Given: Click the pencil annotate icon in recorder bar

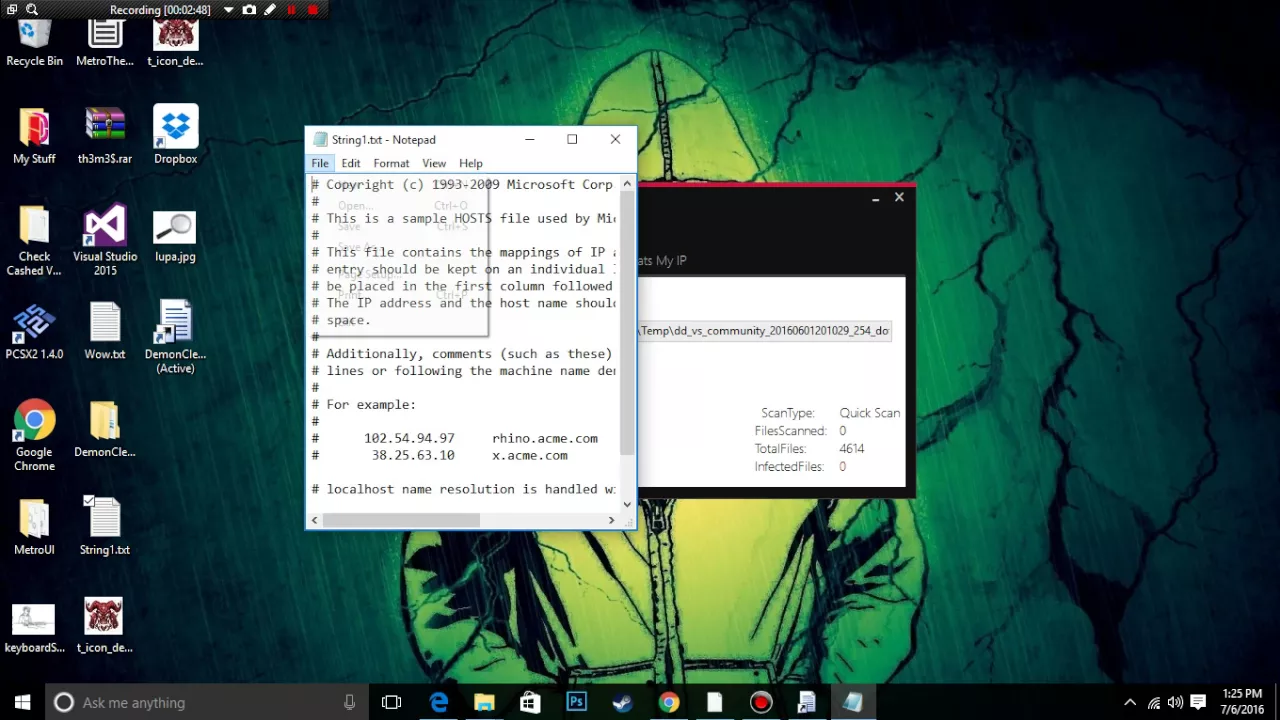Looking at the screenshot, I should point(270,10).
